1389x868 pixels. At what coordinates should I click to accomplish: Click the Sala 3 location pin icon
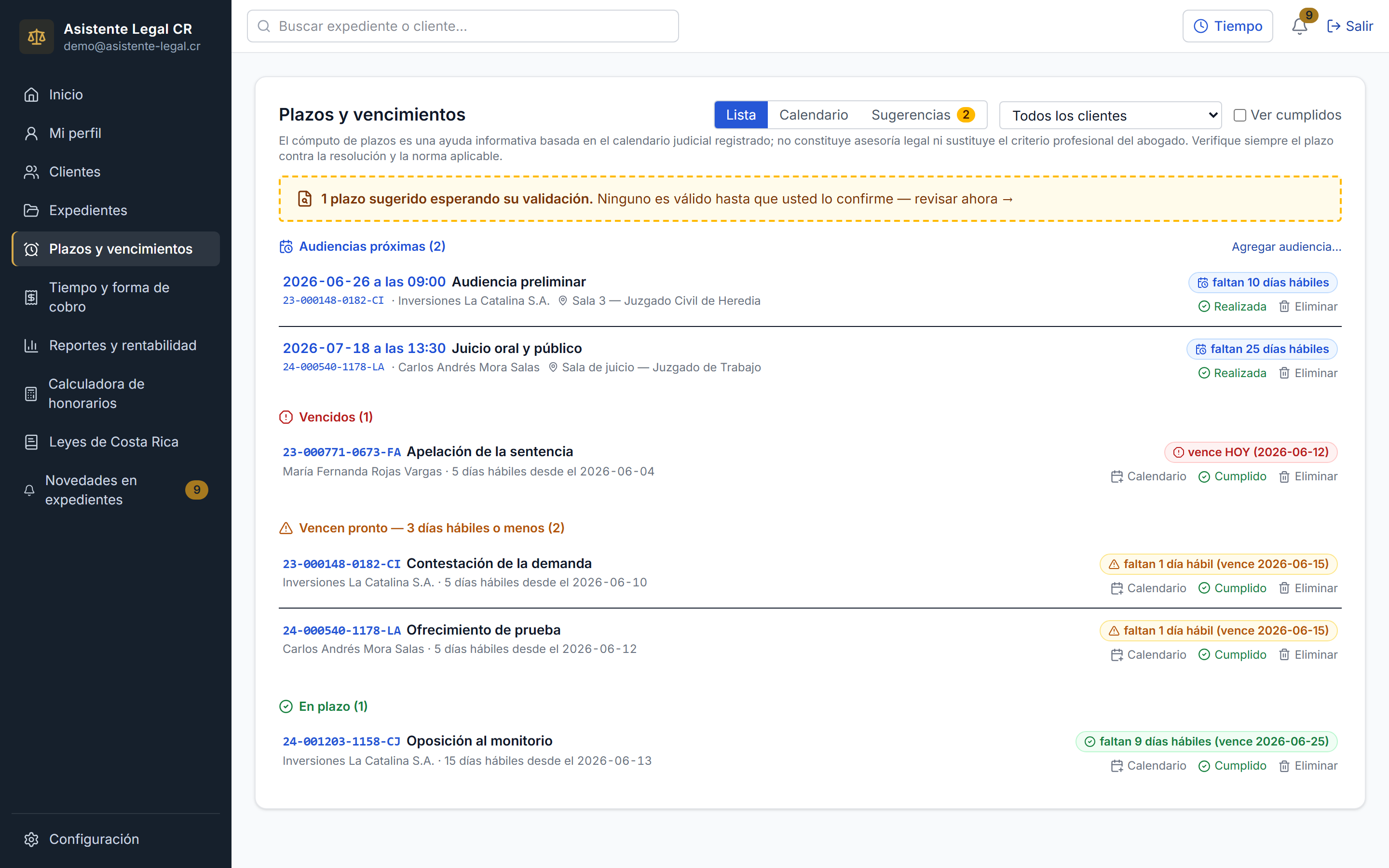click(x=562, y=300)
